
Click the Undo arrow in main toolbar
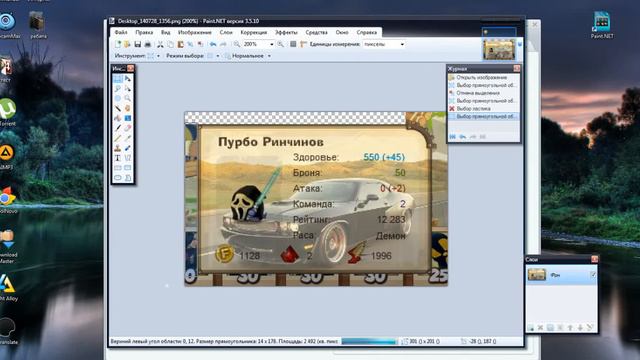click(213, 44)
